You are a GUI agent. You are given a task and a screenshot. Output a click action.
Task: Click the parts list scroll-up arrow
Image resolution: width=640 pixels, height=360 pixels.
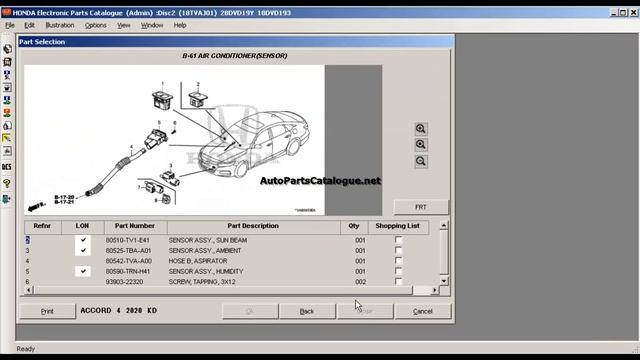[x=444, y=225]
